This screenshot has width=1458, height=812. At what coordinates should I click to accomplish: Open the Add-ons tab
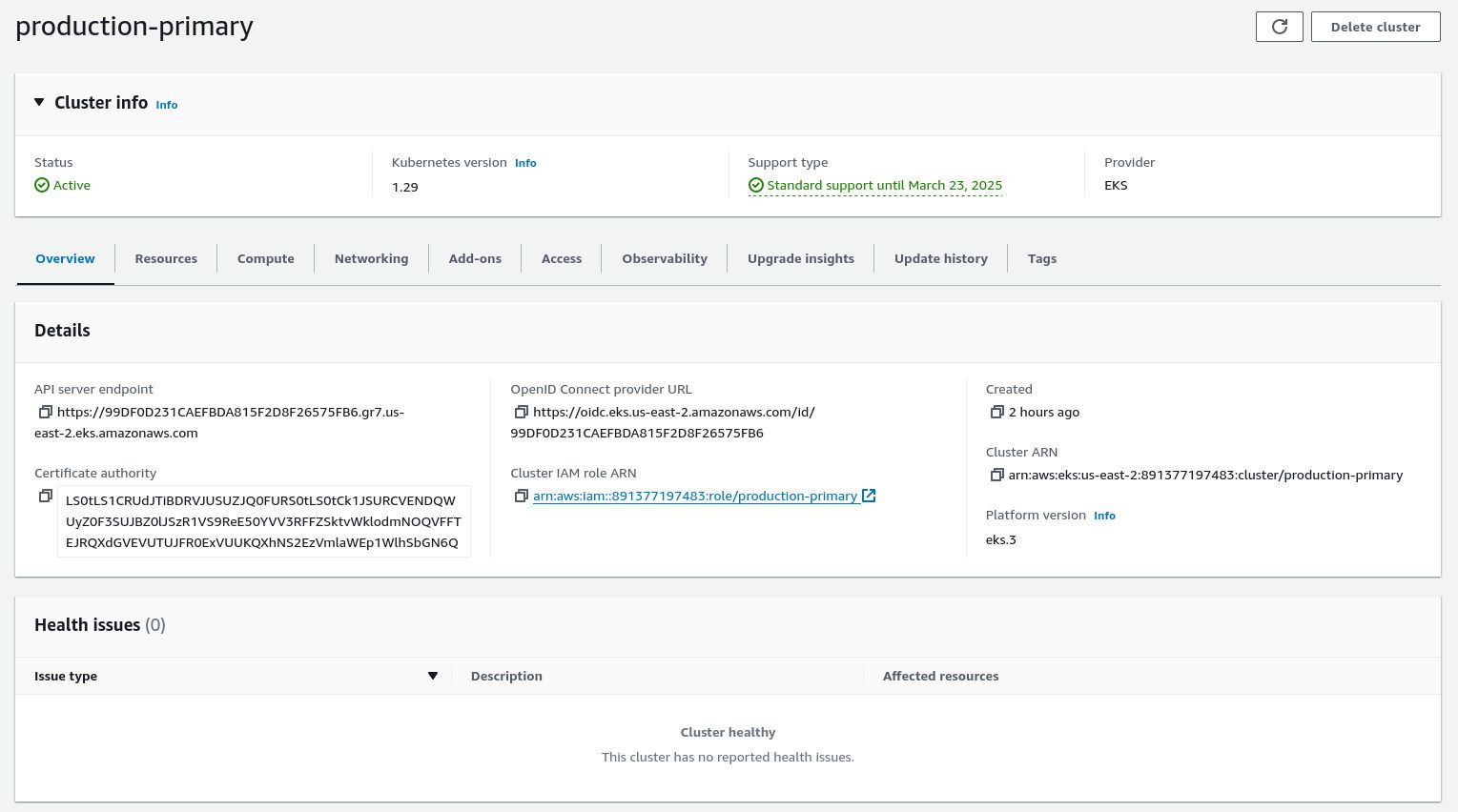(x=474, y=258)
